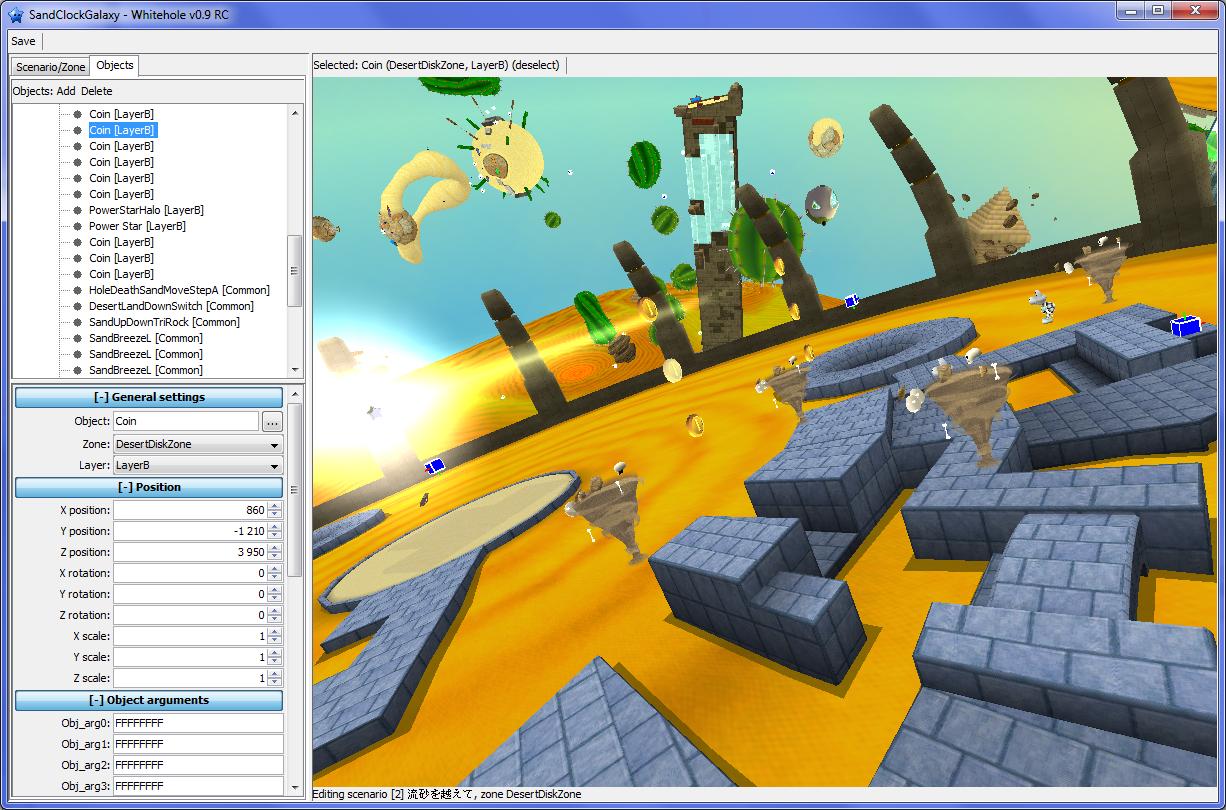Click the Obj_arg2 field
The height and width of the screenshot is (810, 1226).
pyautogui.click(x=198, y=765)
